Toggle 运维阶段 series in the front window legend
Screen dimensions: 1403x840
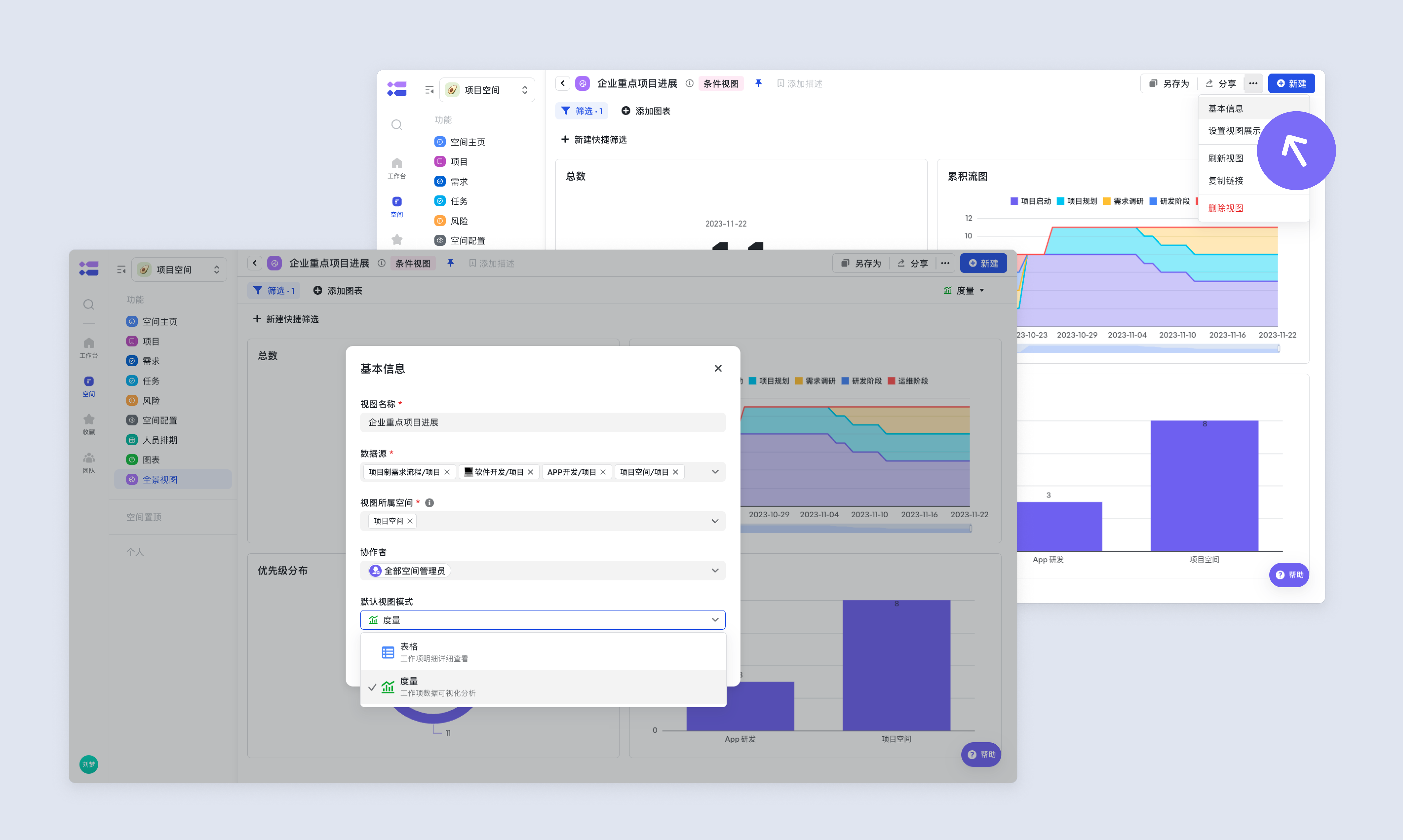(908, 381)
